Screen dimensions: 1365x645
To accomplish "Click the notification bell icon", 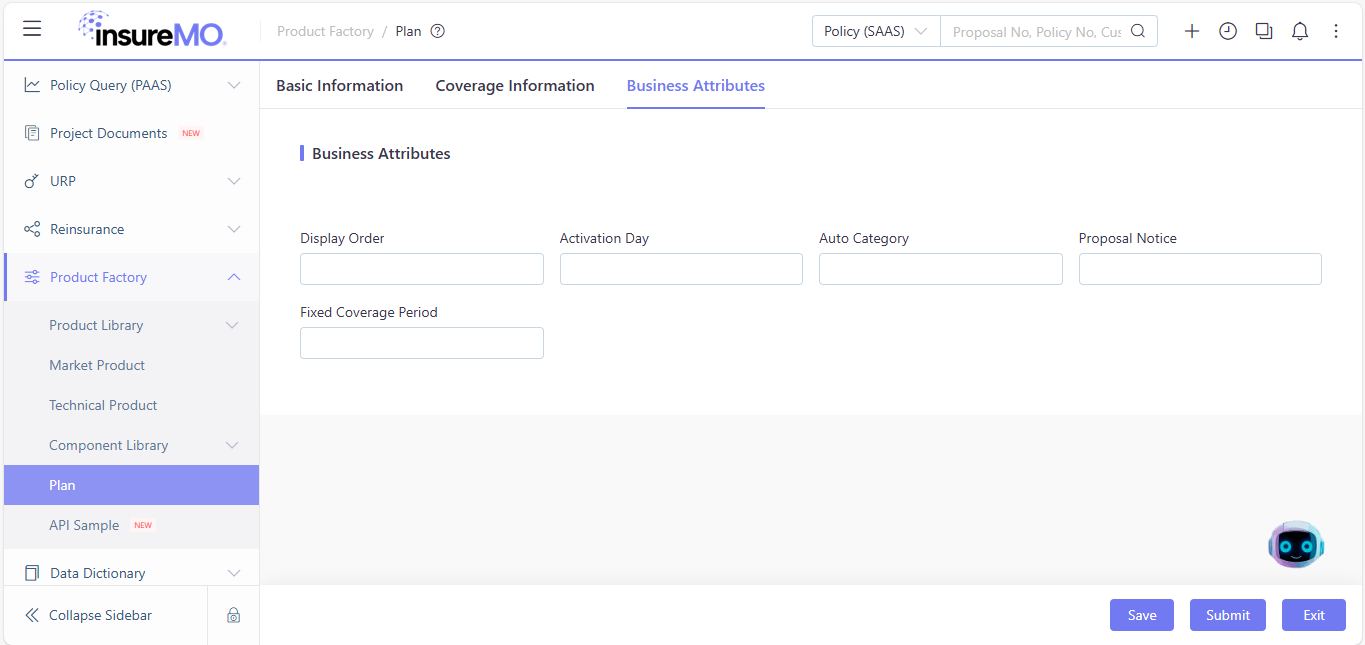I will coord(1300,31).
